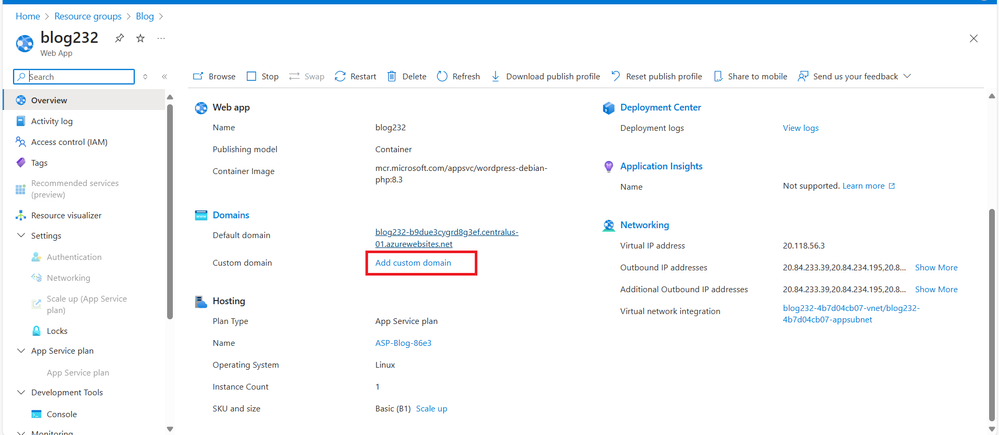999x435 pixels.
Task: Click the Browse toolbar button
Action: coord(214,76)
